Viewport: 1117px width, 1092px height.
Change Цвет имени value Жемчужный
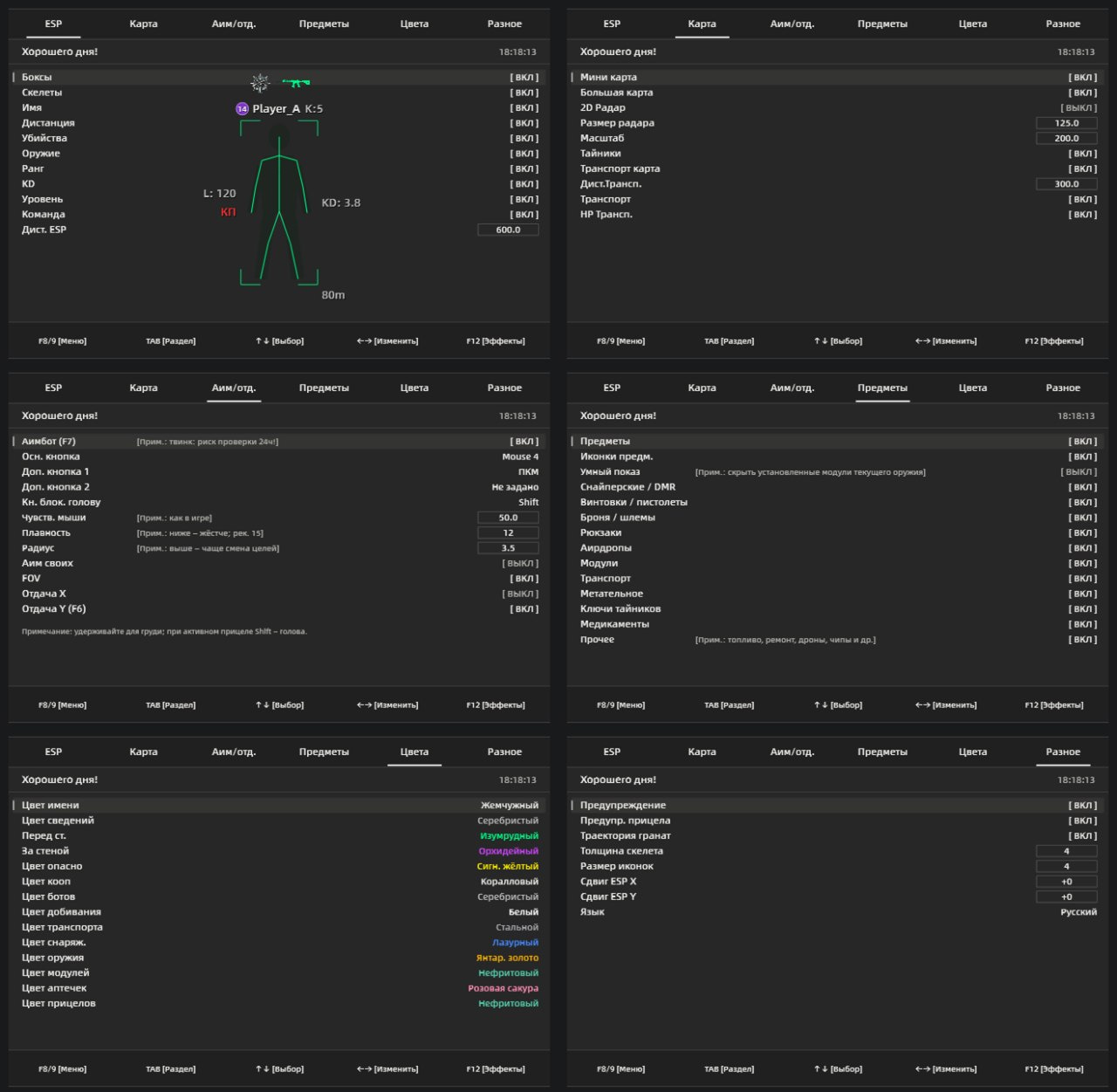click(x=510, y=806)
